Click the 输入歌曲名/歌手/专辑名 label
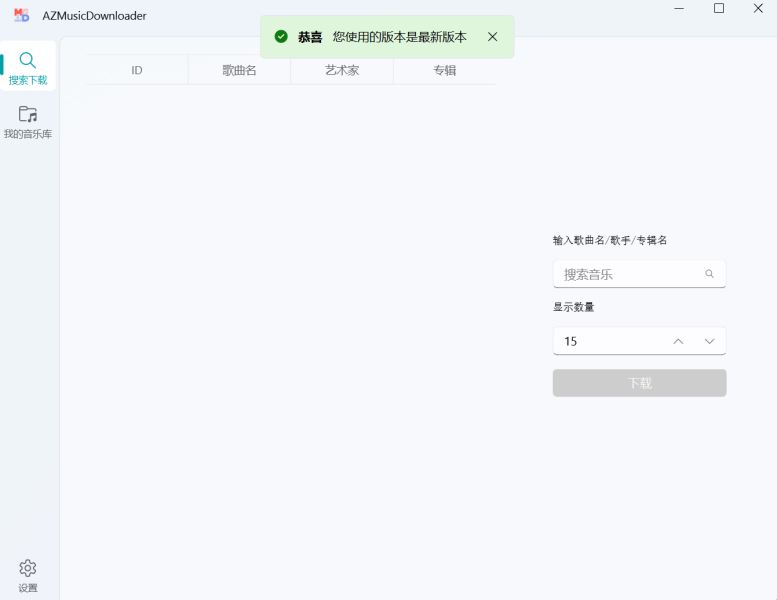This screenshot has width=777, height=600. click(610, 240)
